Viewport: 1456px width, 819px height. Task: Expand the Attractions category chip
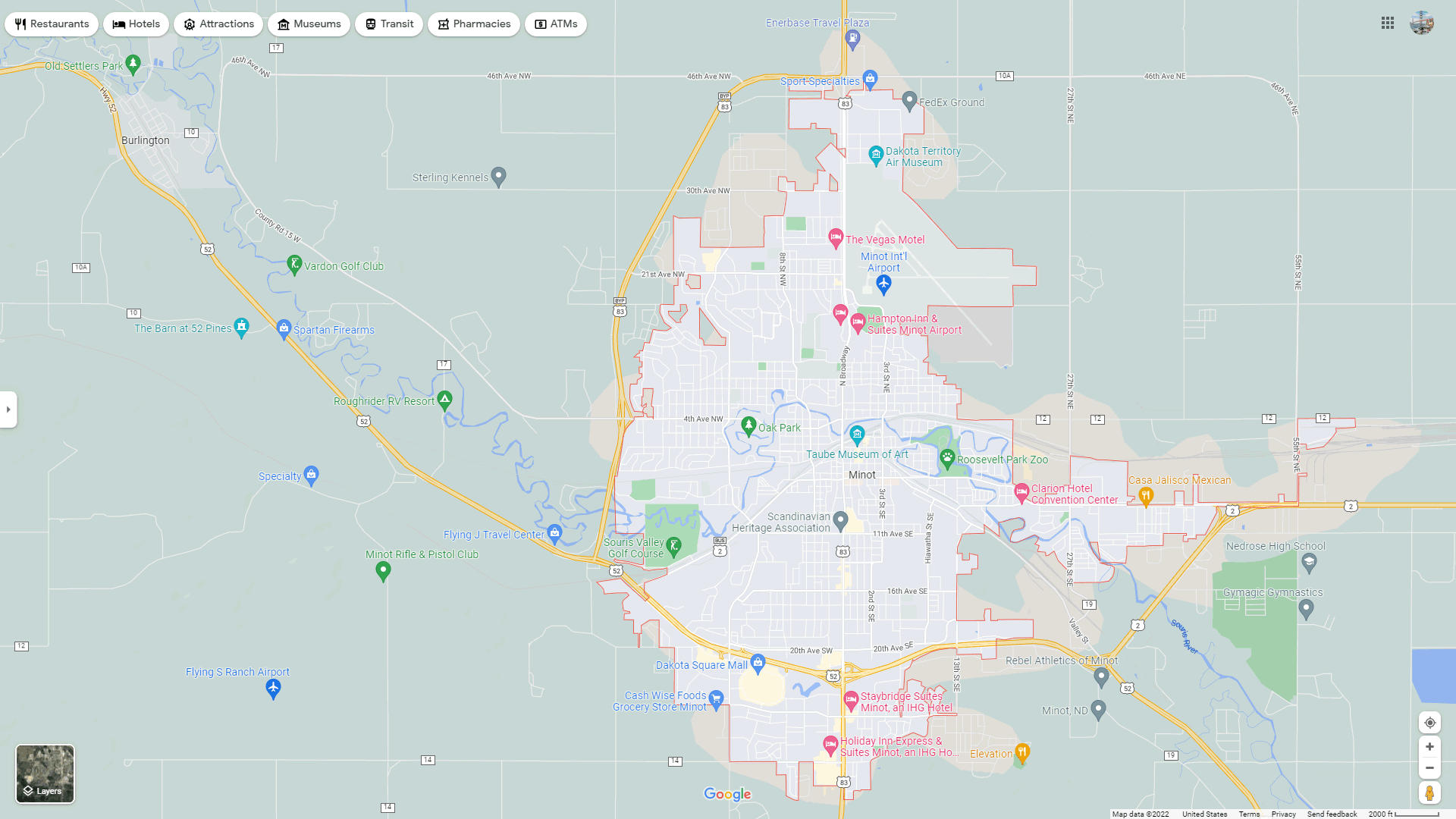[218, 24]
